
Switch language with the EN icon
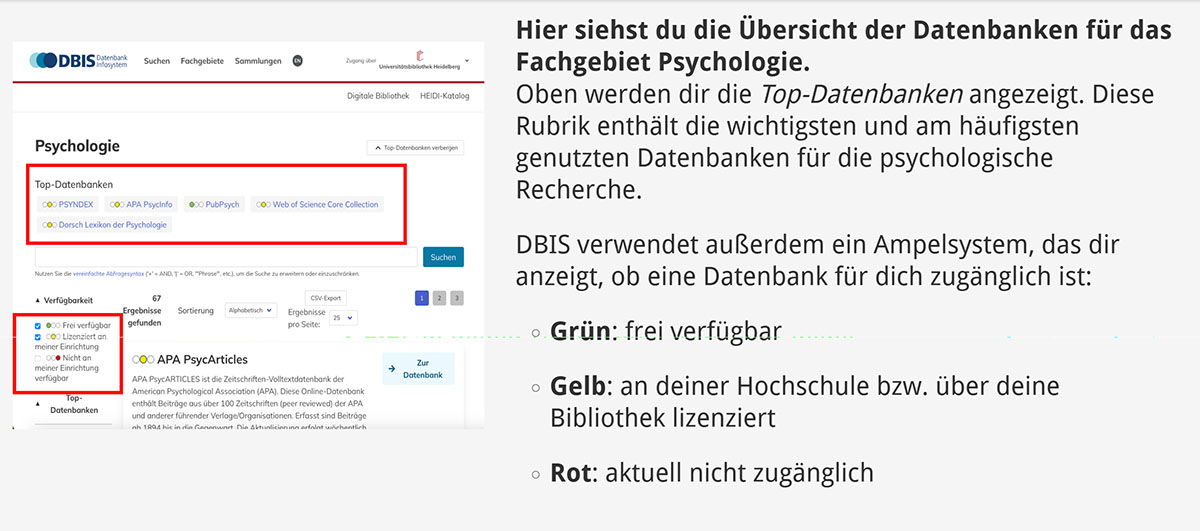pos(297,61)
